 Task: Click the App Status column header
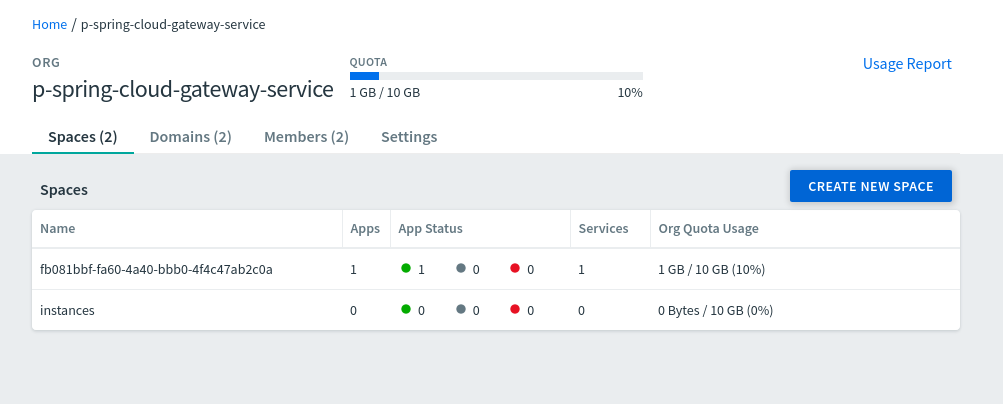tap(430, 228)
